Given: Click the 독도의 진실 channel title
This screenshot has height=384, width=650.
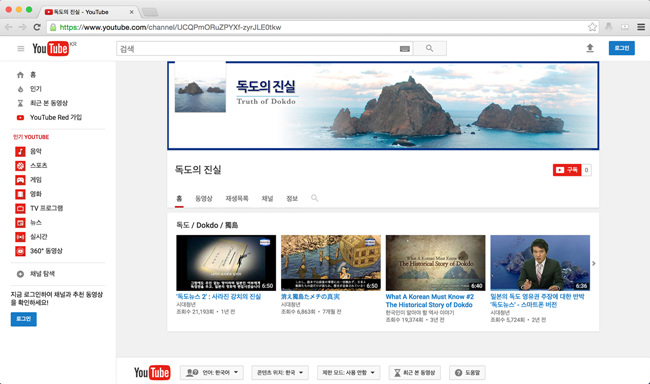Looking at the screenshot, I should (x=198, y=170).
